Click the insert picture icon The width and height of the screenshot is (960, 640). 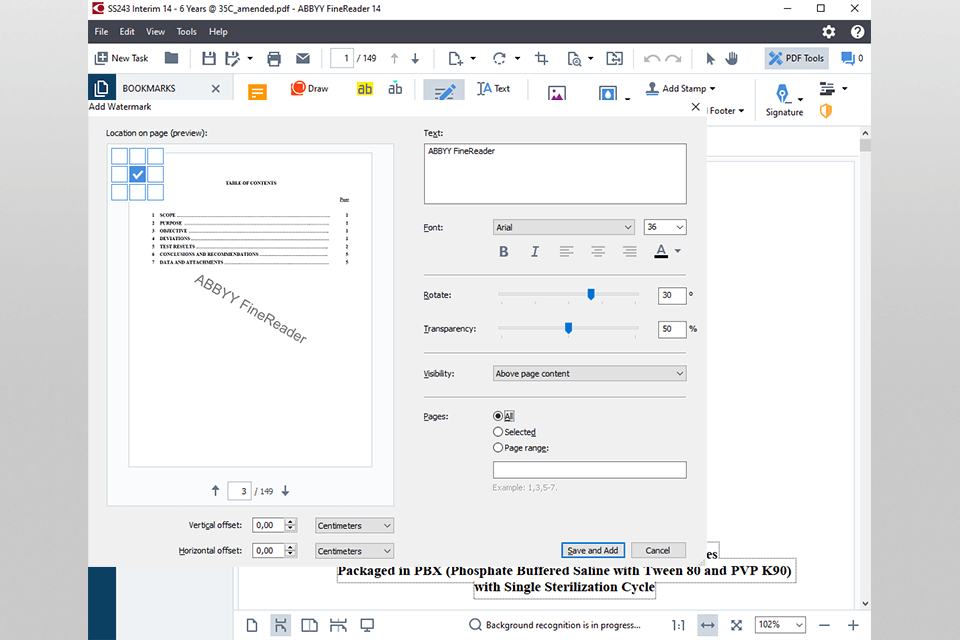[557, 93]
